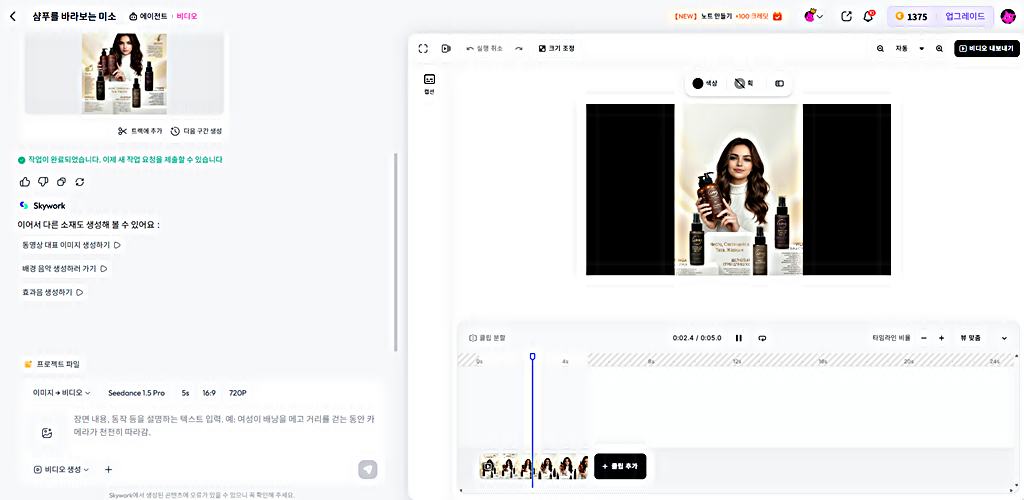Open the 노트 만들기 NEW banner
Image resolution: width=1024 pixels, height=500 pixels.
click(x=728, y=16)
